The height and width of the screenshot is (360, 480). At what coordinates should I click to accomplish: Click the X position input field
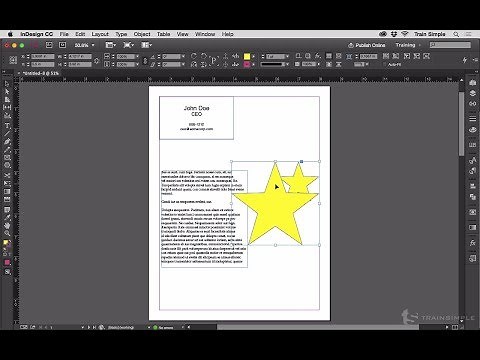(43, 57)
